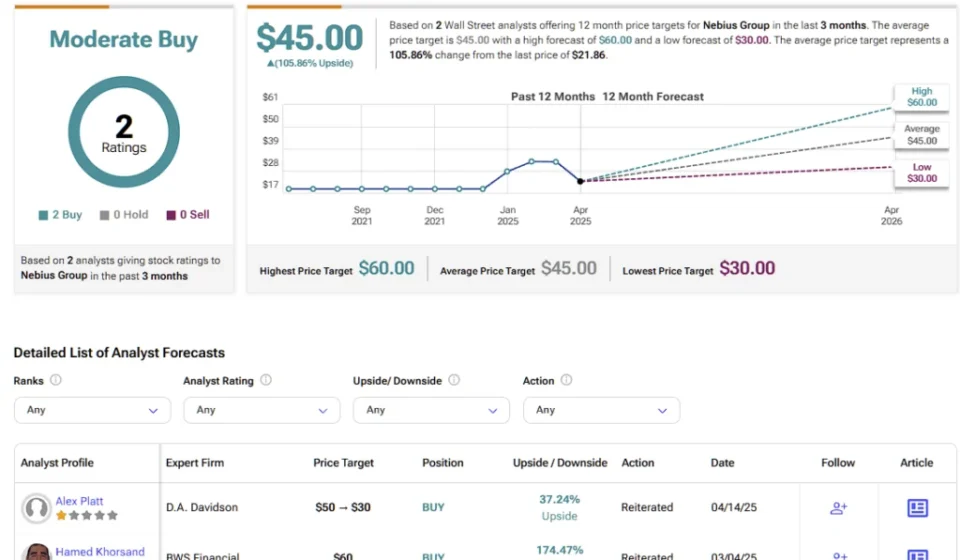
Task: Click the $50 → $30 price target cell
Action: coord(343,507)
